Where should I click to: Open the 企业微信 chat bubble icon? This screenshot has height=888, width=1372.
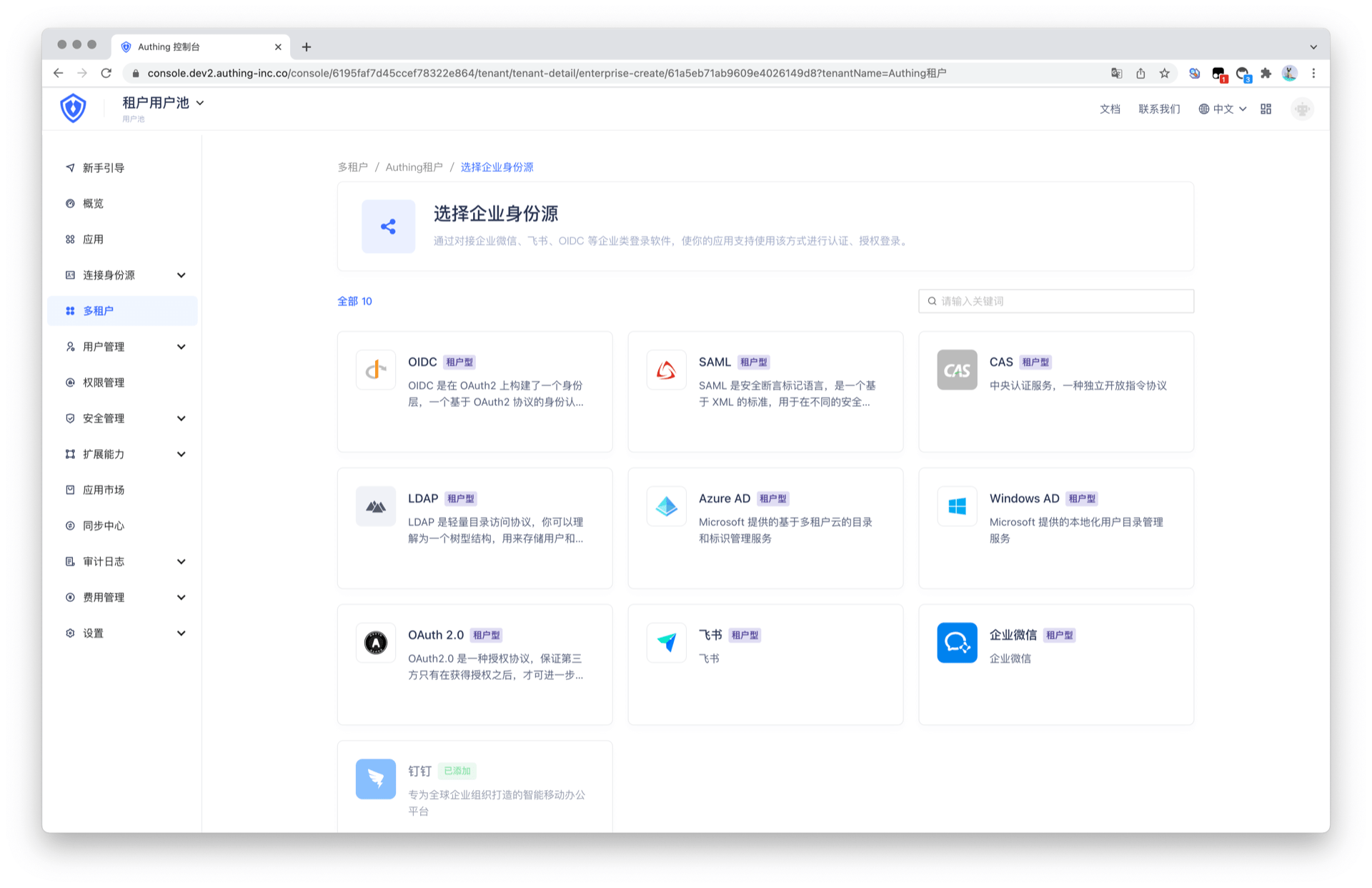pyautogui.click(x=957, y=643)
